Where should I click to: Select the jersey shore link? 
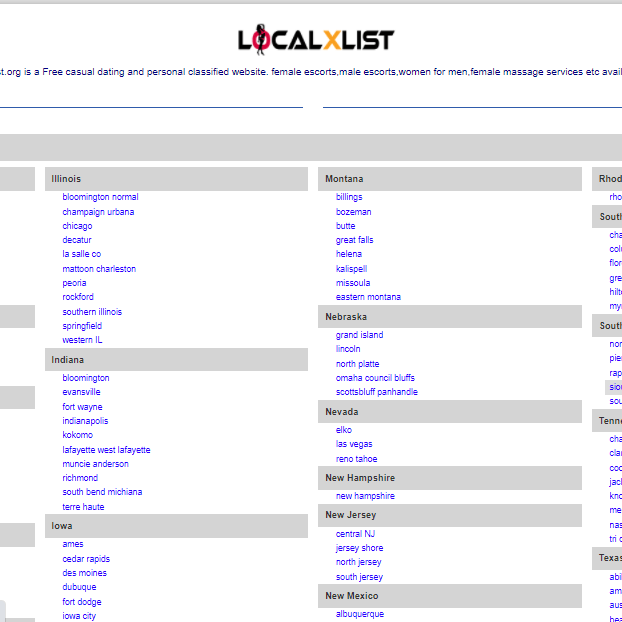359,548
